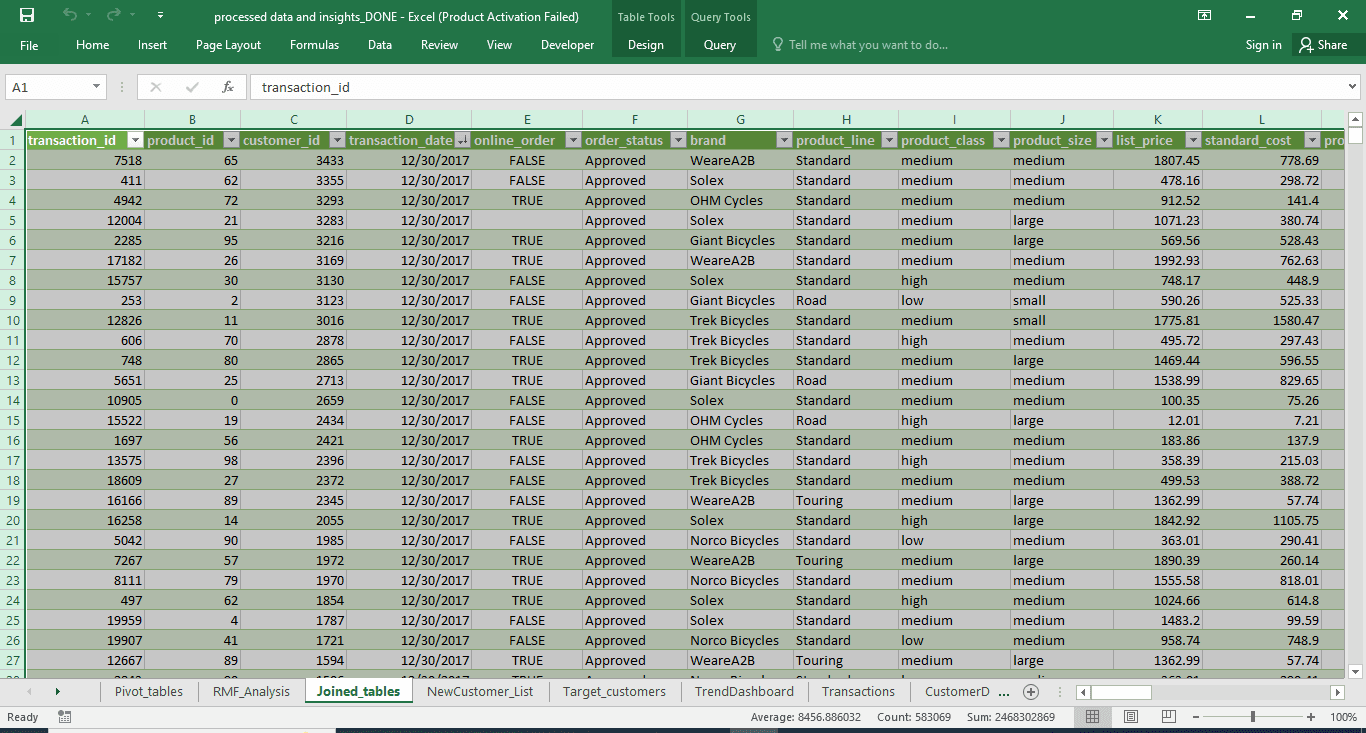Open the Data ribbon tab
Screen dimensions: 1366x733
[379, 45]
